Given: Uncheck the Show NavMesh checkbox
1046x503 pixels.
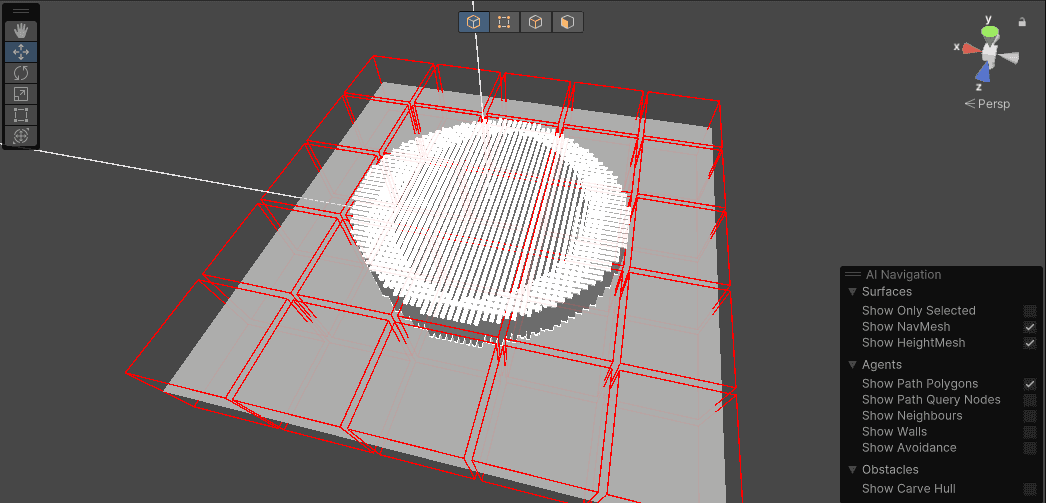Looking at the screenshot, I should point(1029,327).
